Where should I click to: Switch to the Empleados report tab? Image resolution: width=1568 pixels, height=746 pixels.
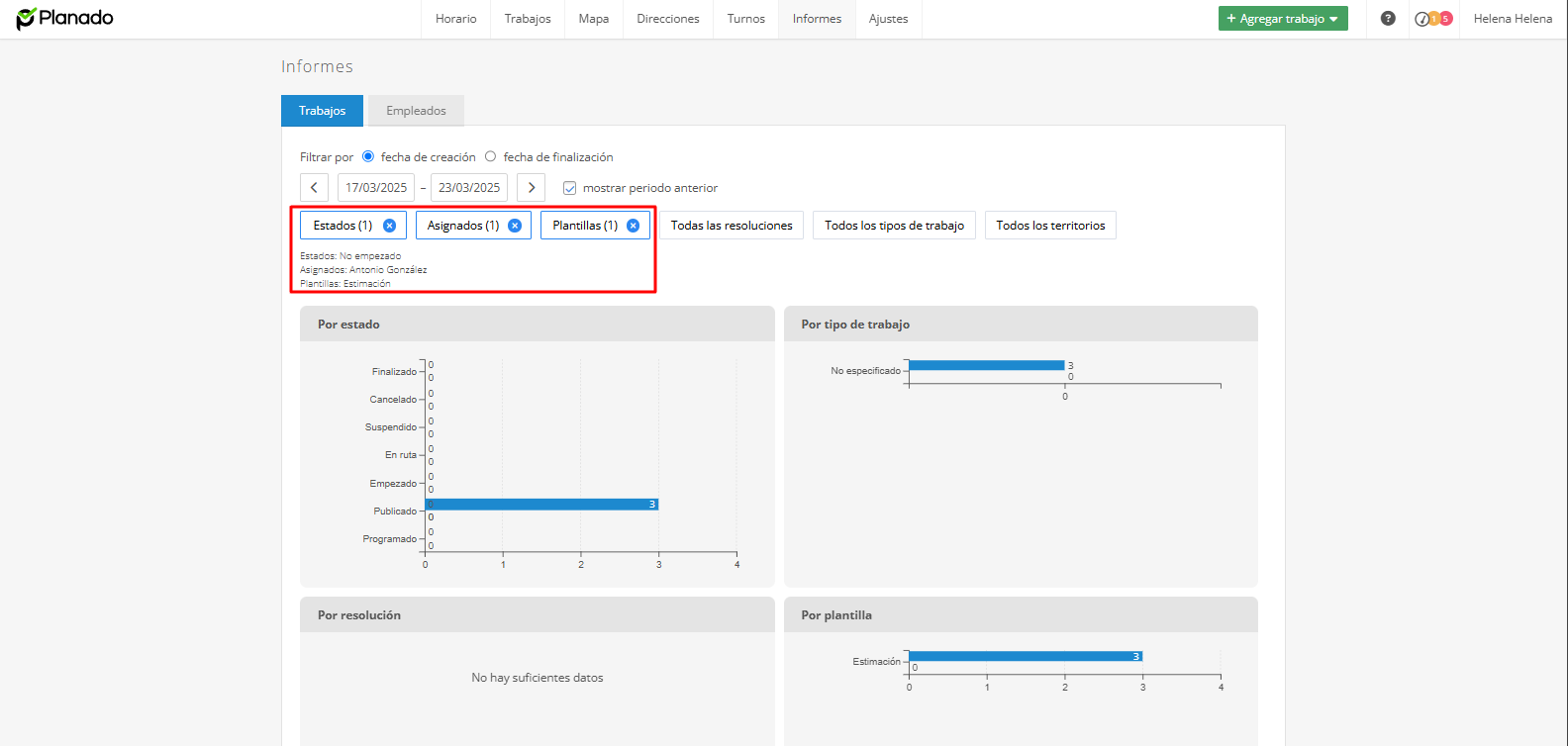click(417, 111)
